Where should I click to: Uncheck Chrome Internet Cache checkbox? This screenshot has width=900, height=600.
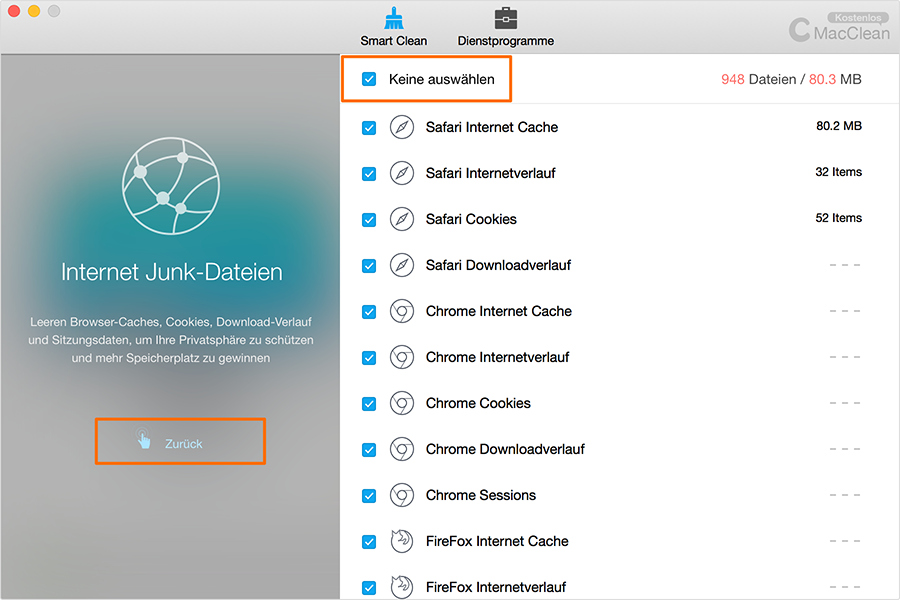[x=369, y=312]
